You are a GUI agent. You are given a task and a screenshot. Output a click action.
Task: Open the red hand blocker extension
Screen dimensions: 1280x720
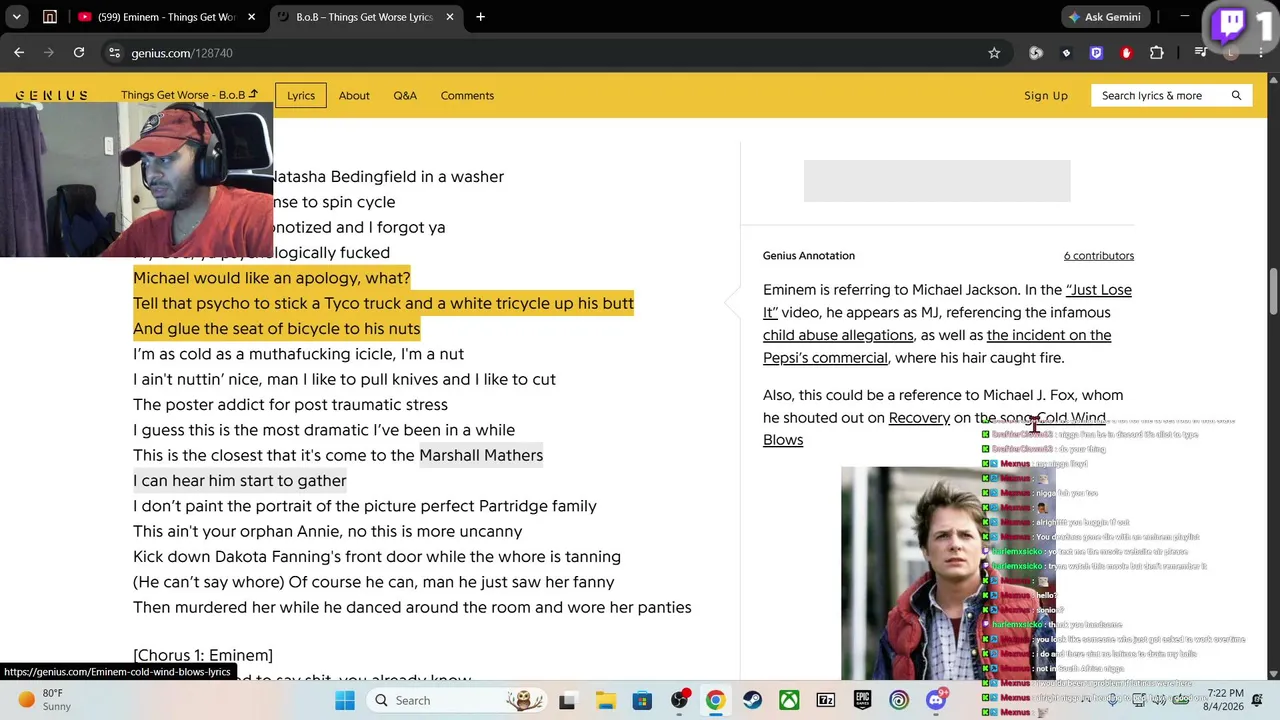(x=1127, y=53)
